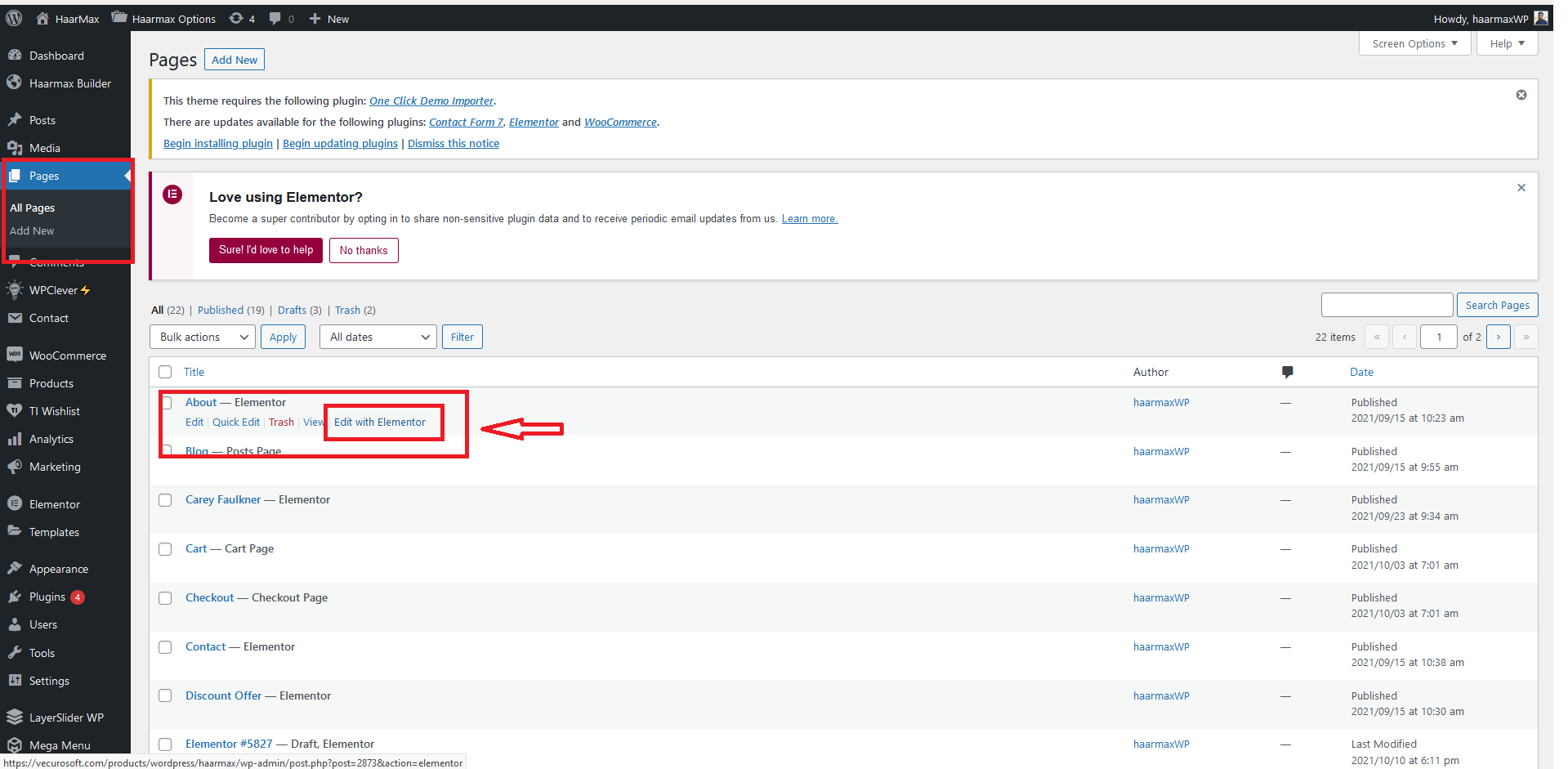Viewport: 1568px width, 769px height.
Task: Open the haarmaxWP user avatar
Action: [1541, 18]
